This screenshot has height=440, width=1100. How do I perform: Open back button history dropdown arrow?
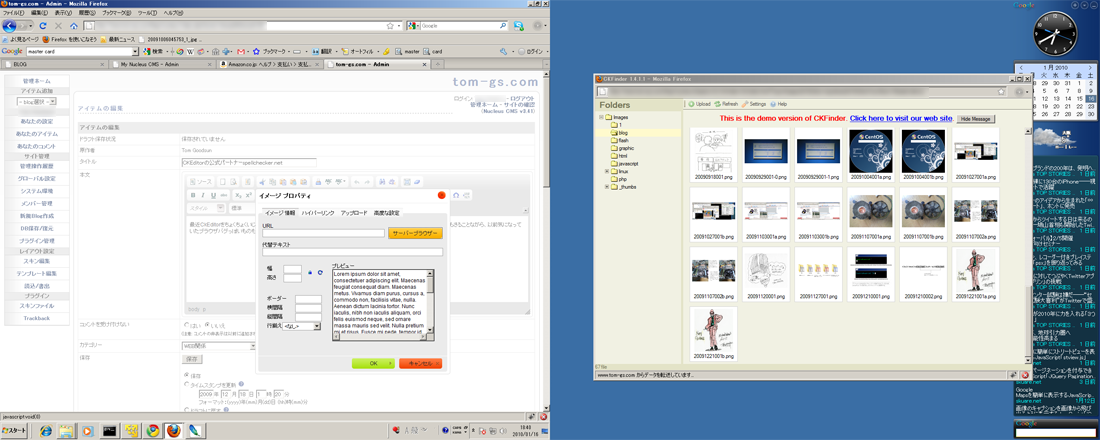pyautogui.click(x=31, y=27)
